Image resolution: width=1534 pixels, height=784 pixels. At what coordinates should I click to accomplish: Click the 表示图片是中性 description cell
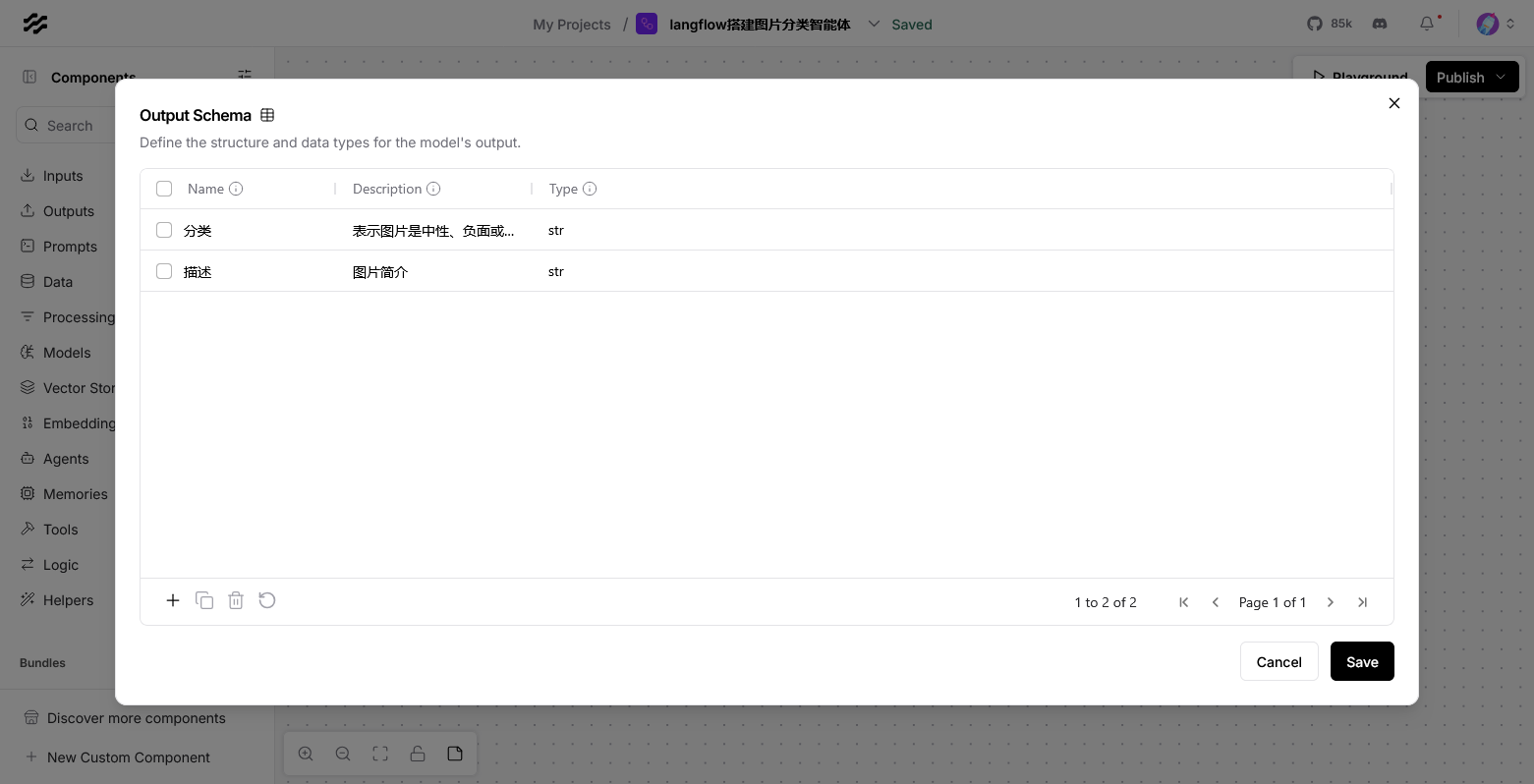[435, 230]
